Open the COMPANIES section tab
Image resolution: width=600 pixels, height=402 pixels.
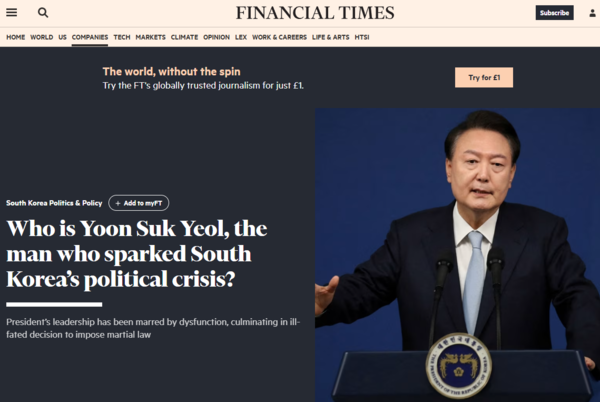point(90,37)
